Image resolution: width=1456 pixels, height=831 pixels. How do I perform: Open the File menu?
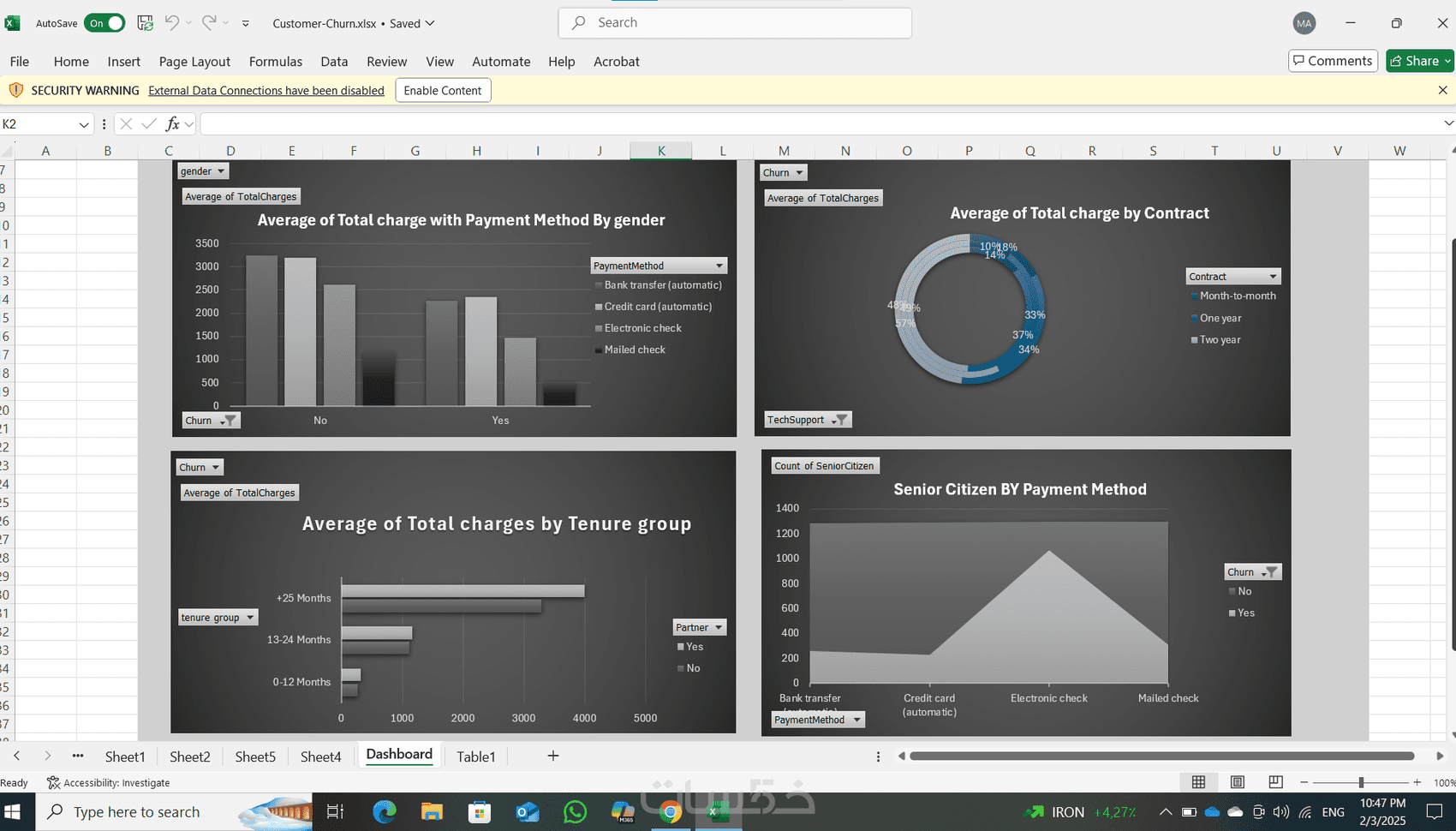point(20,62)
